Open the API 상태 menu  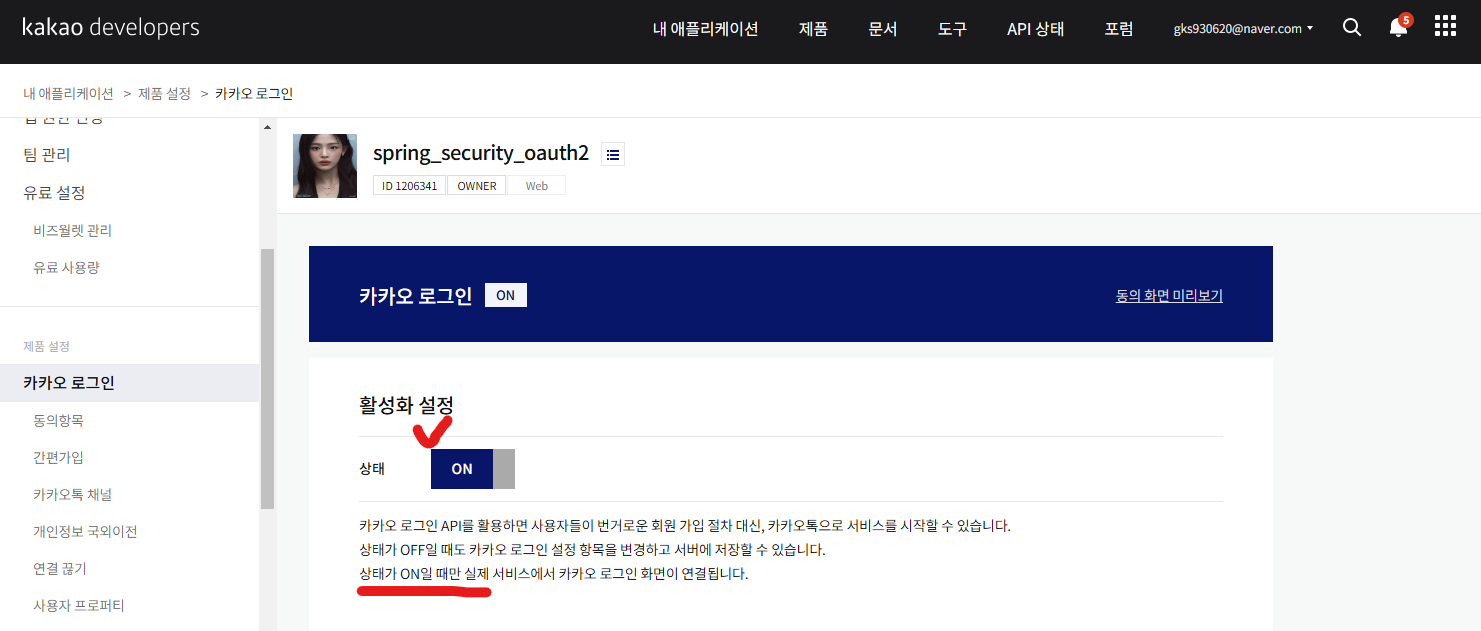(x=1035, y=29)
